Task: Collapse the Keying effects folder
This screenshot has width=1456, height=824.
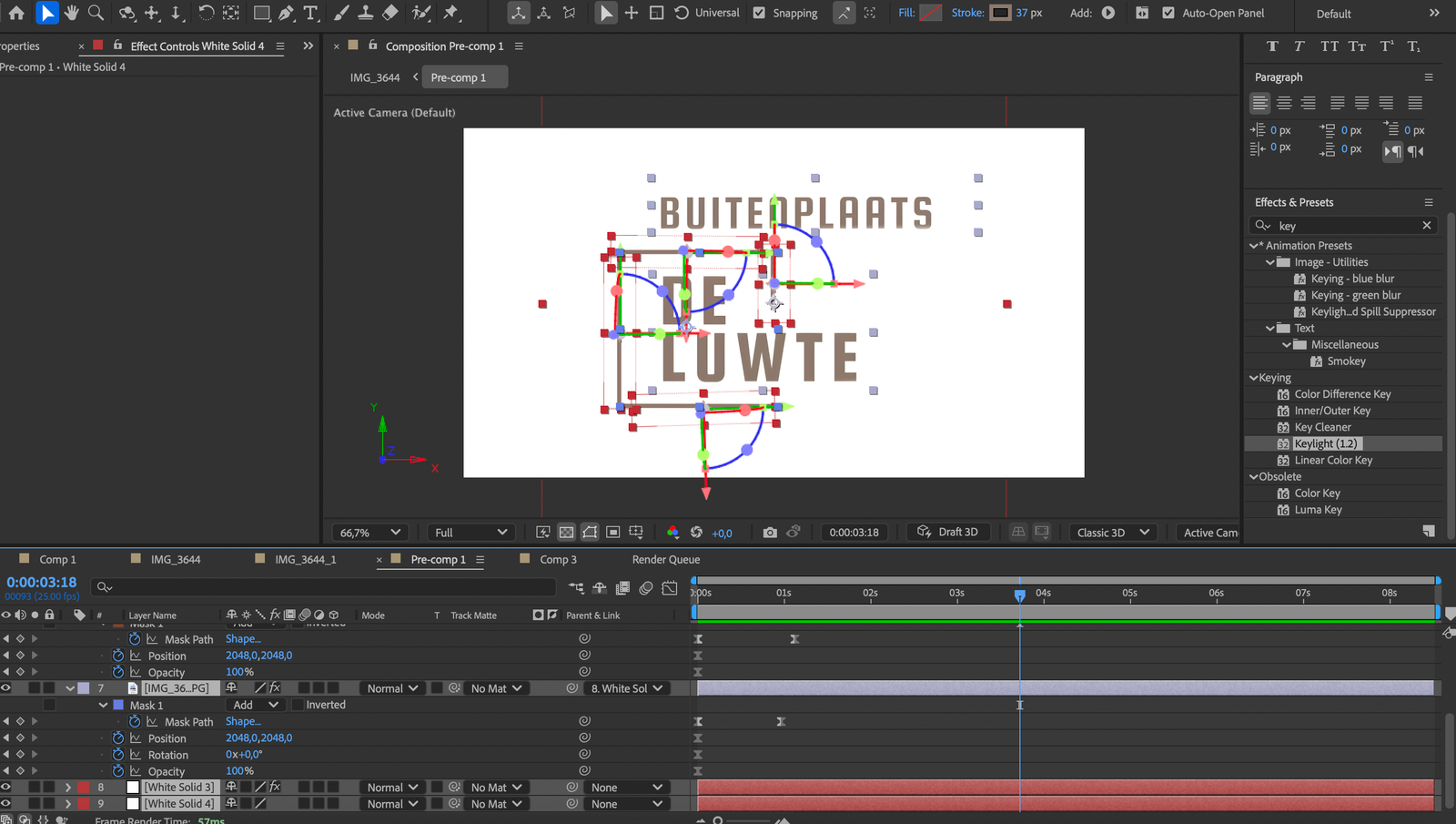Action: [x=1254, y=378]
